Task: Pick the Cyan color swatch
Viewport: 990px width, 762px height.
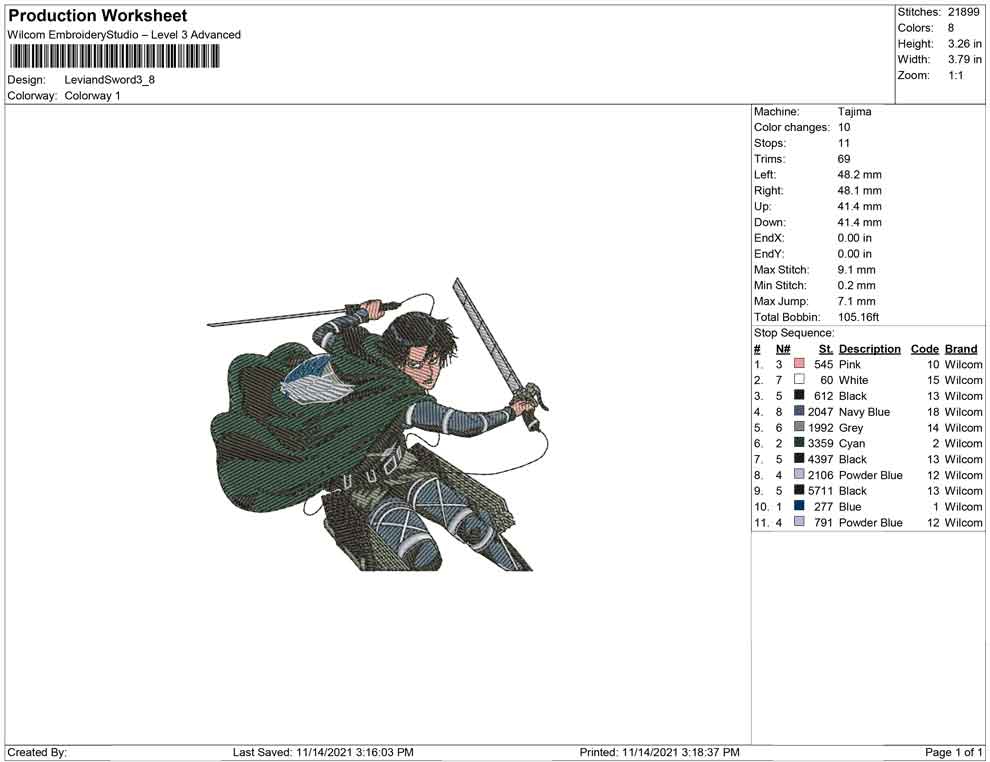Action: pos(799,443)
